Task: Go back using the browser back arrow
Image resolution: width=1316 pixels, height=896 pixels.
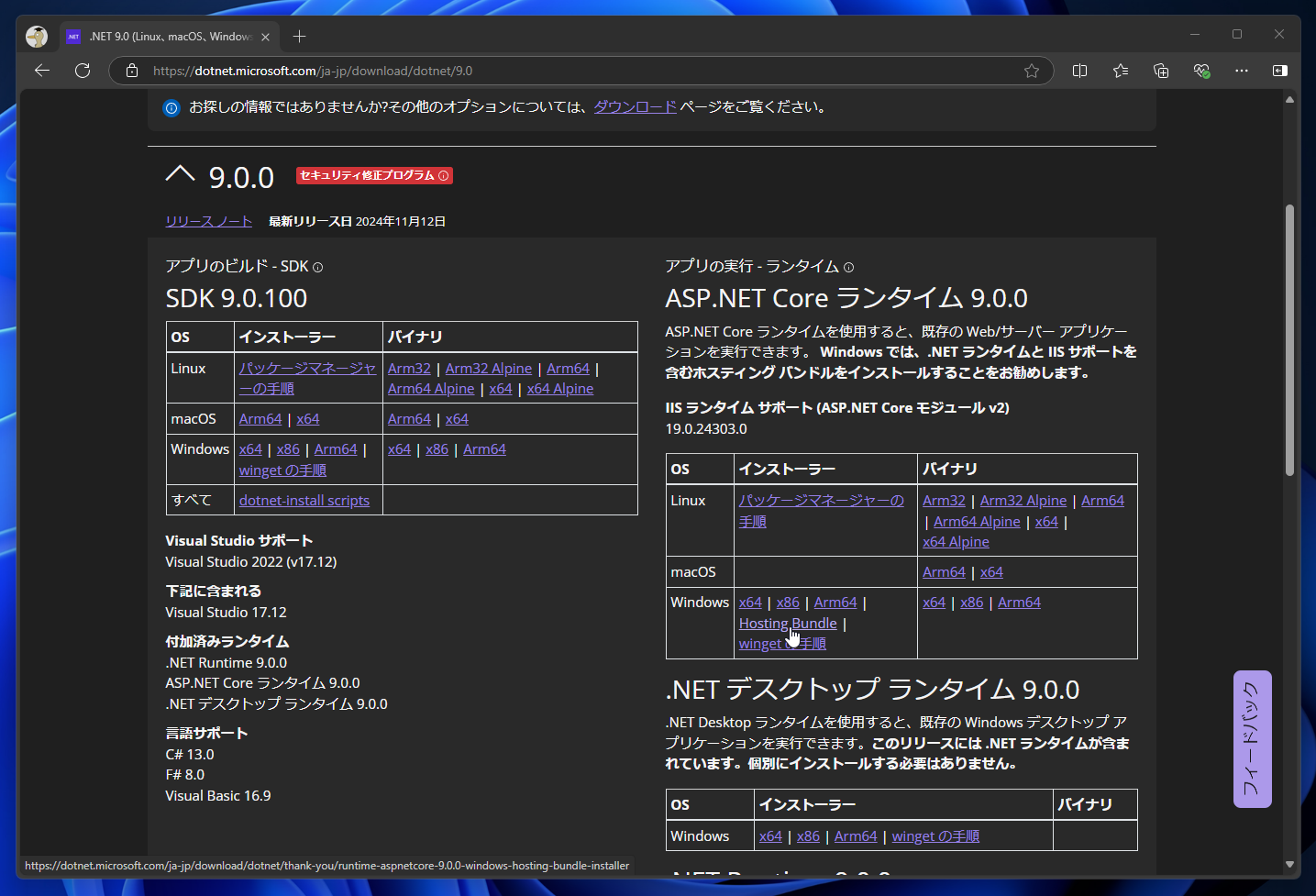Action: click(42, 71)
